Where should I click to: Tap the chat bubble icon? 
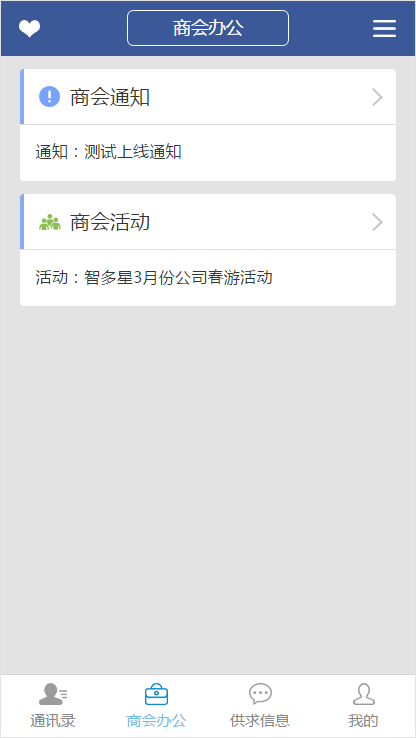260,694
